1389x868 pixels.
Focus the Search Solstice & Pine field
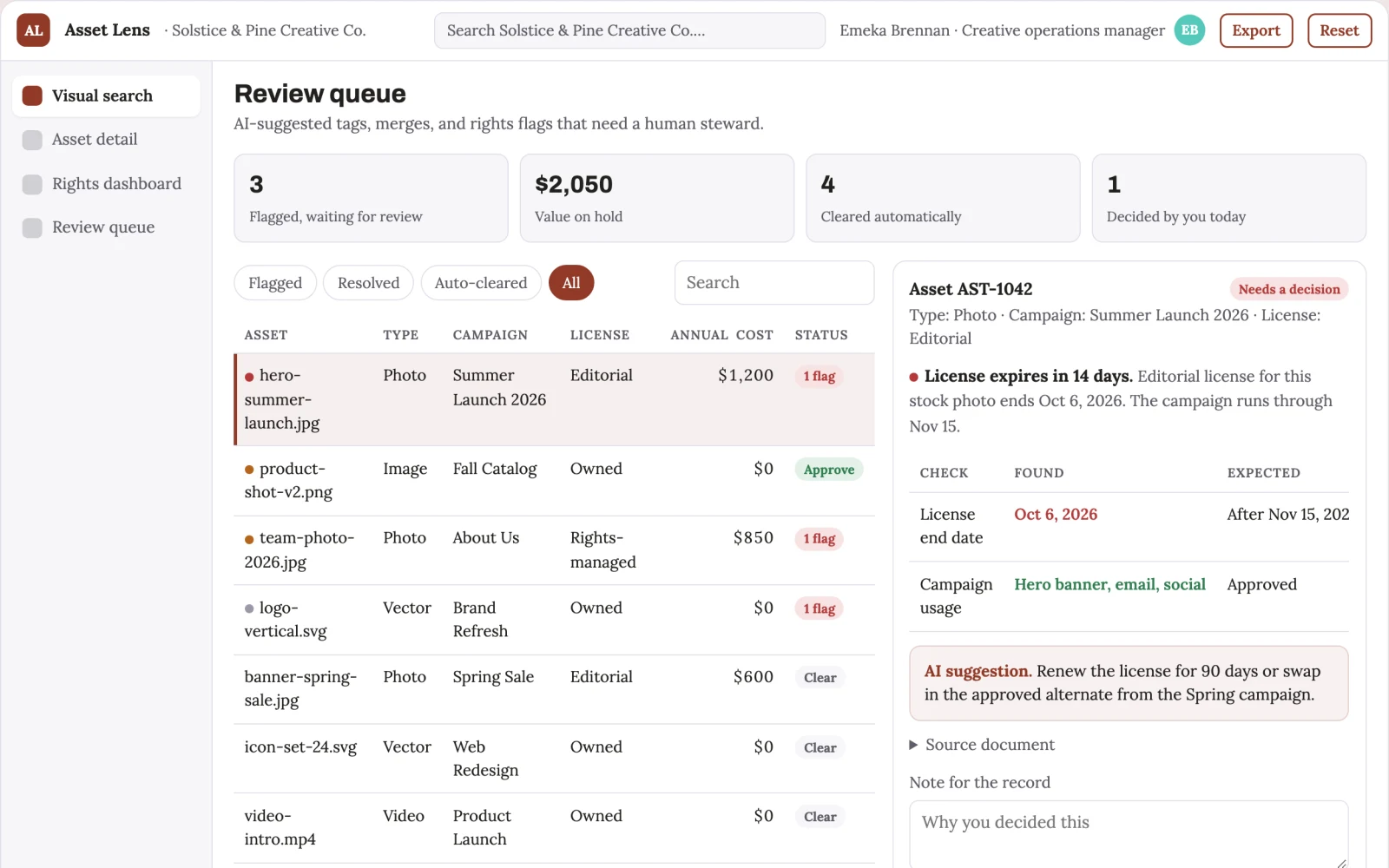point(629,30)
